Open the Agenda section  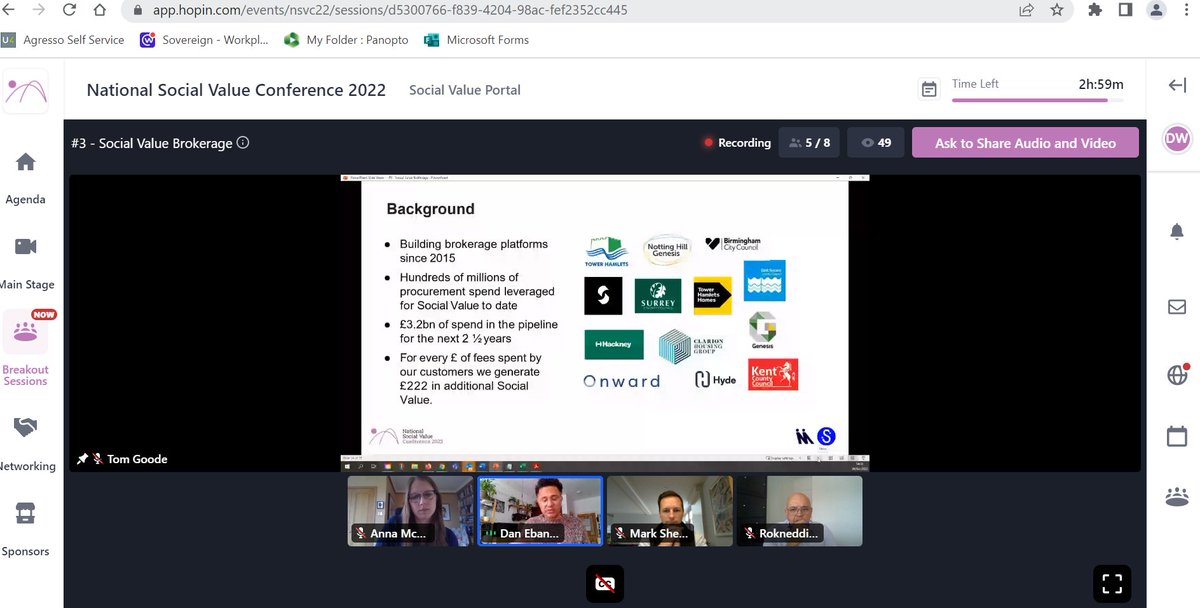[x=26, y=178]
